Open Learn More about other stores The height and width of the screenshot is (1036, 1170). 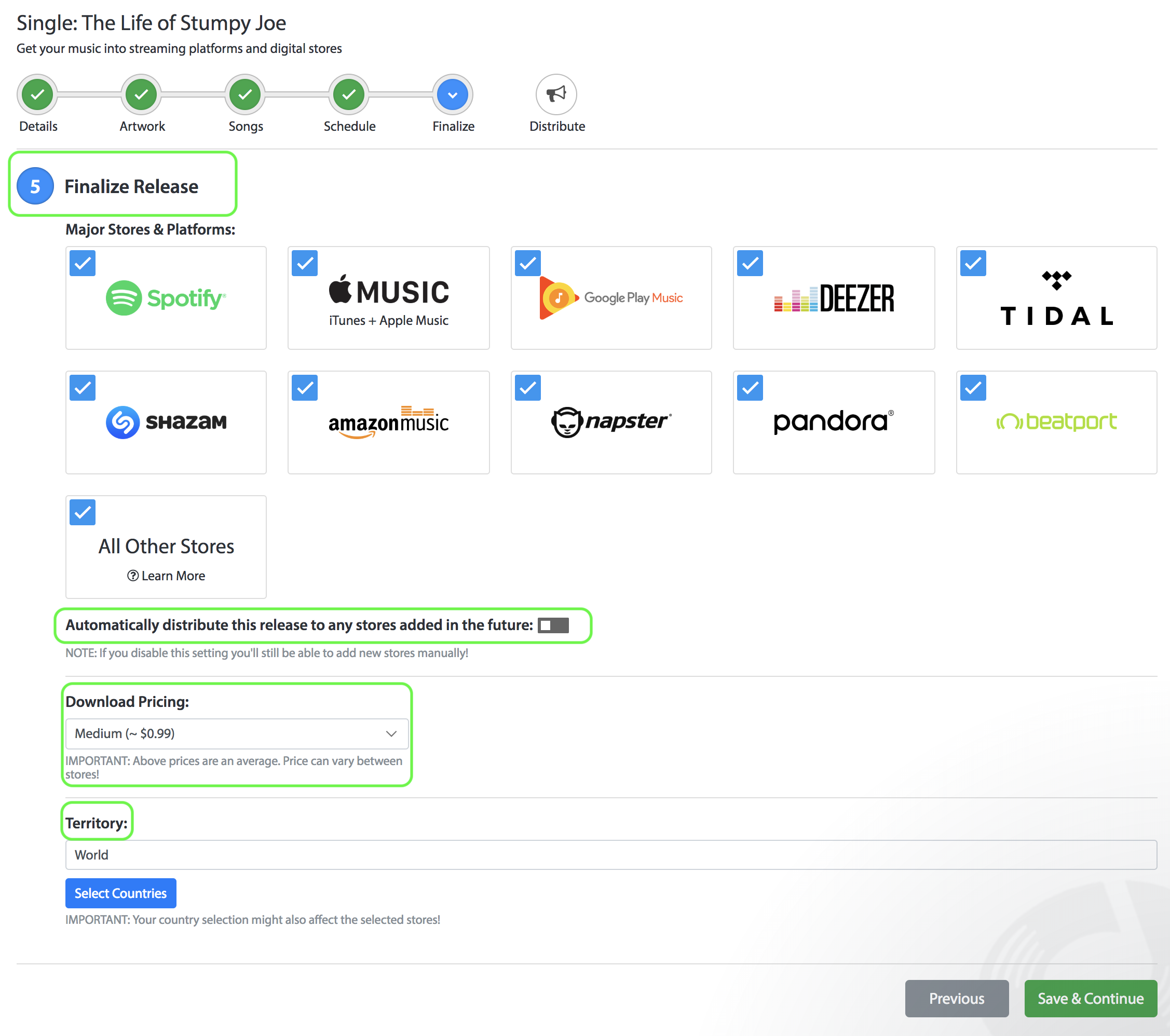(x=166, y=576)
